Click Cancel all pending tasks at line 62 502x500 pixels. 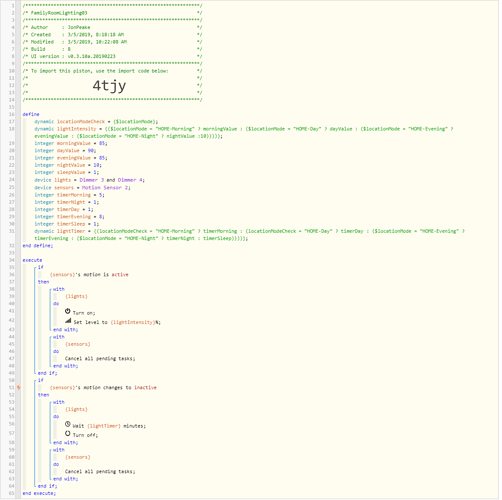pos(100,472)
